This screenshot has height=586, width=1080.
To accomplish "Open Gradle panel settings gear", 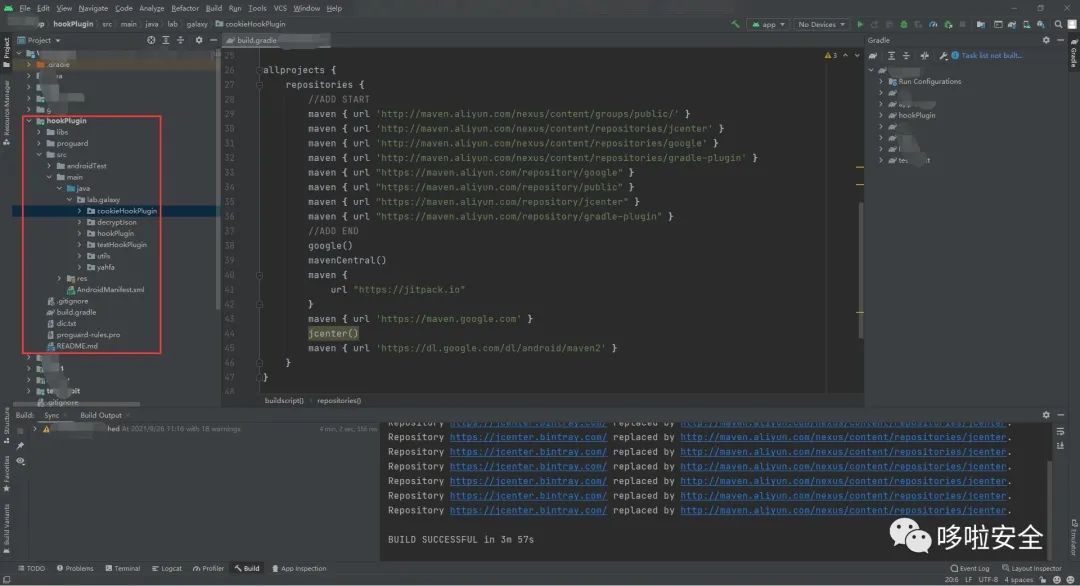I will (x=1046, y=41).
